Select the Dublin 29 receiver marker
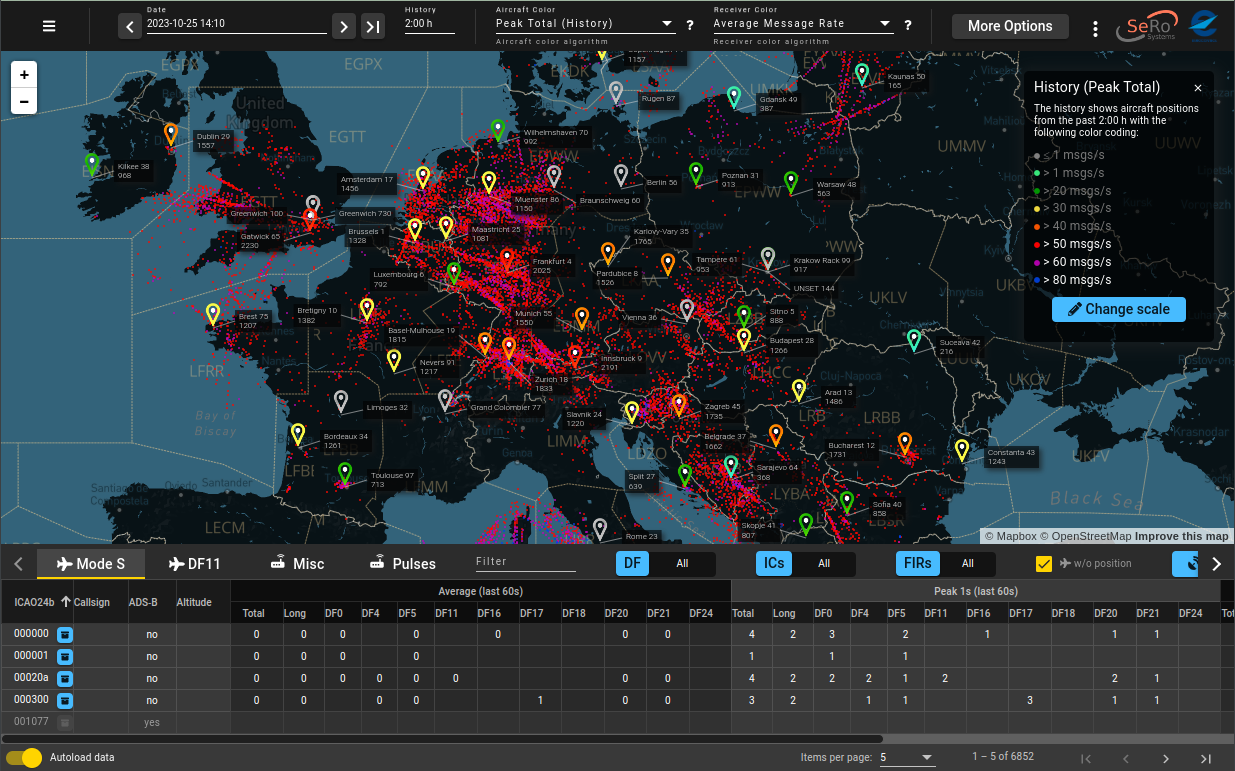The image size is (1235, 771). (x=171, y=134)
